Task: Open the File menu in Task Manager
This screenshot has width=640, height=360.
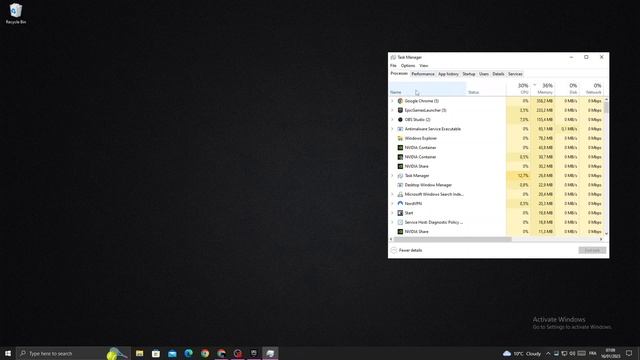Action: [x=393, y=66]
